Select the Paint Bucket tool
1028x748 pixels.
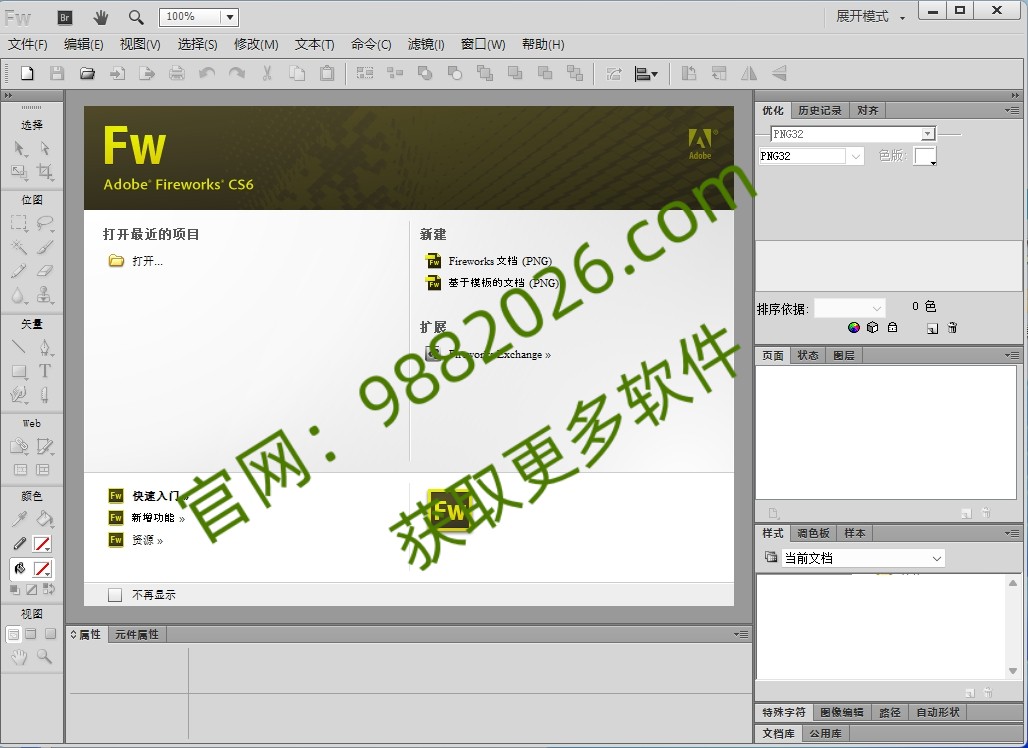tap(45, 519)
